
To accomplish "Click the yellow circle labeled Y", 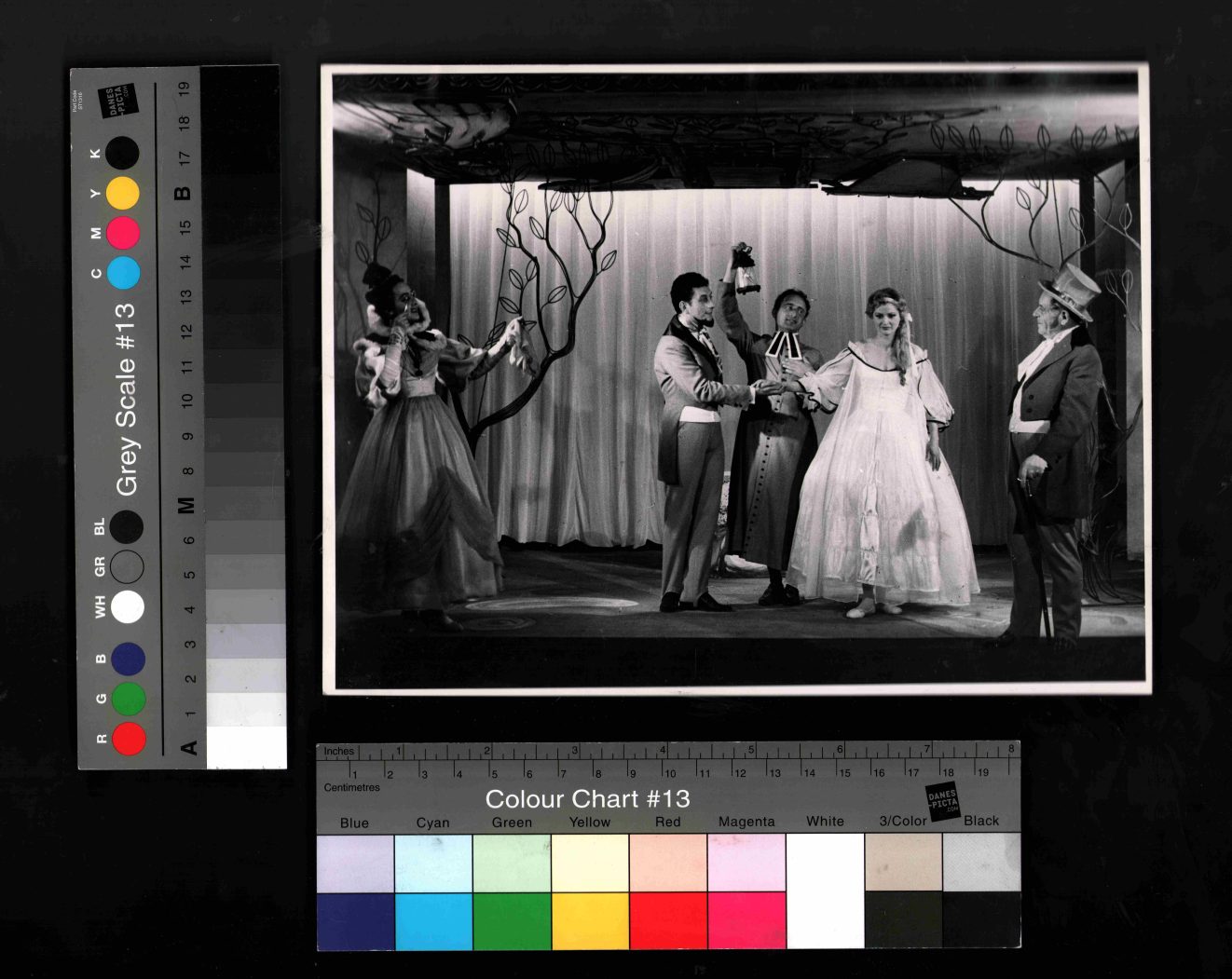I will (122, 193).
